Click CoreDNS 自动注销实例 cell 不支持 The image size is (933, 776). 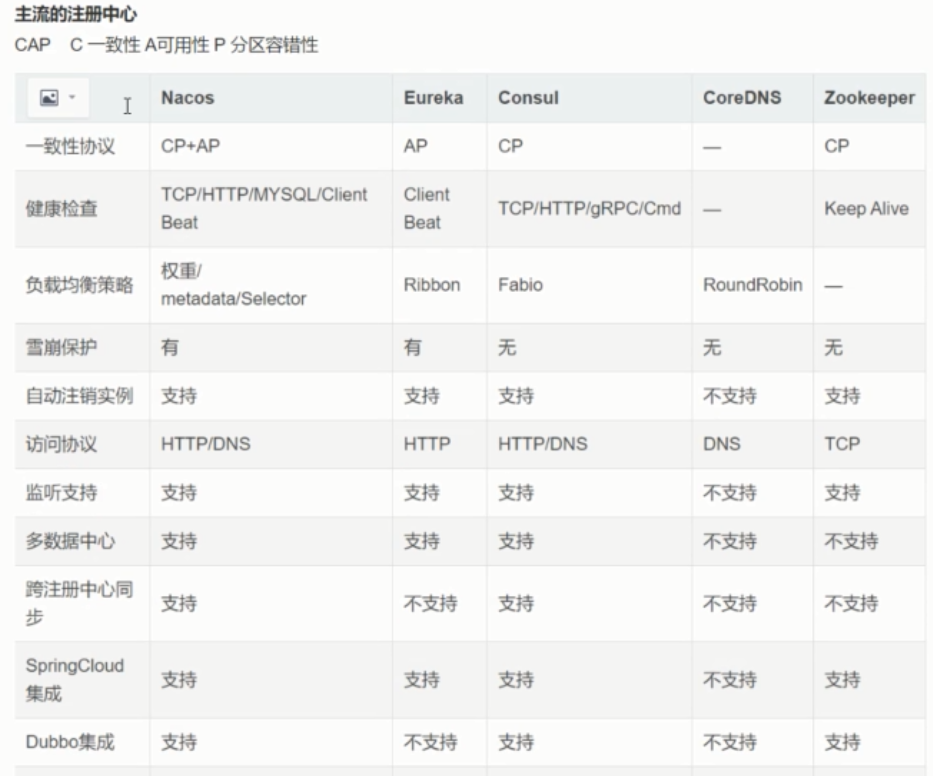(730, 396)
